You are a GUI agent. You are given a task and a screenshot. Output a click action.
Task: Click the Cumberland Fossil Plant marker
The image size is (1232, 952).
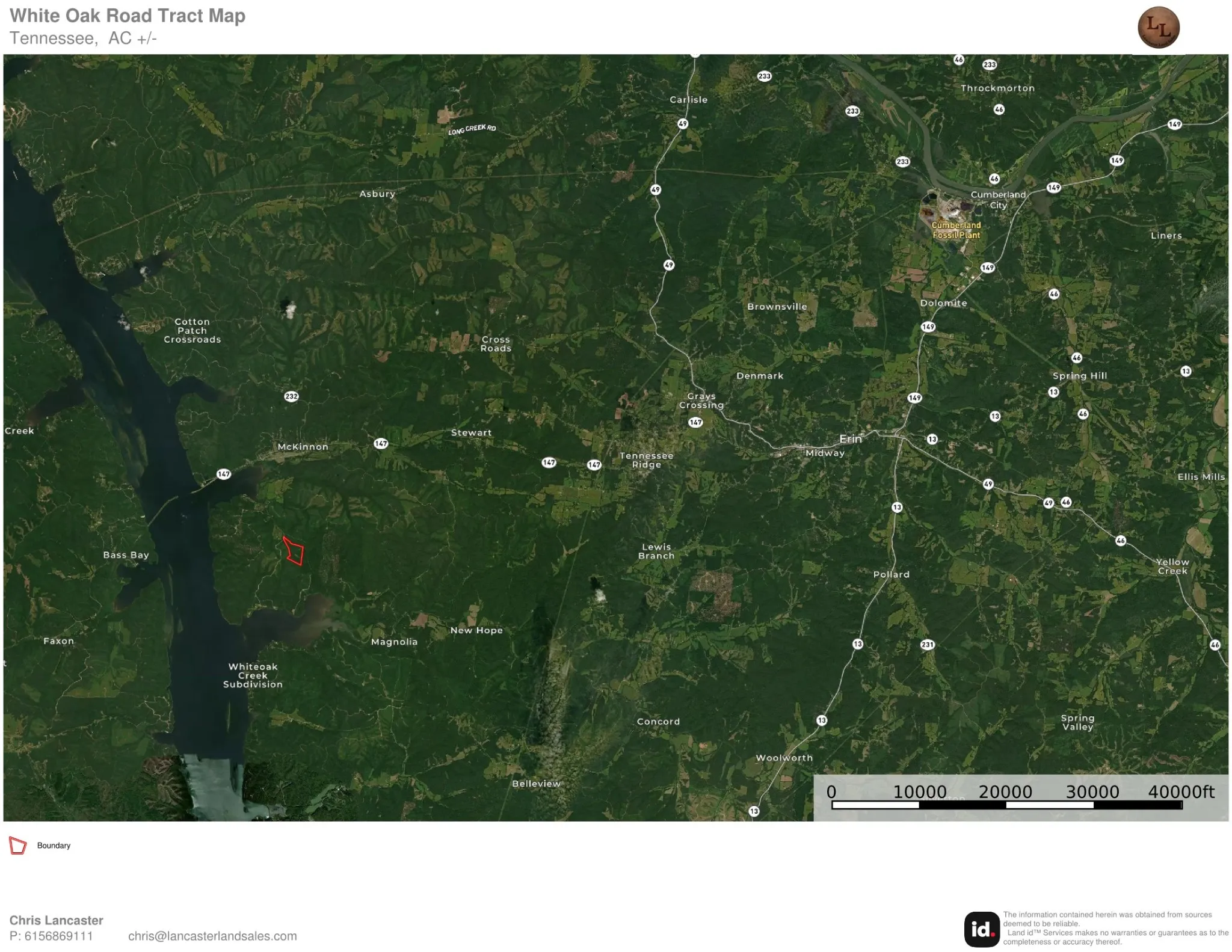pyautogui.click(x=956, y=230)
